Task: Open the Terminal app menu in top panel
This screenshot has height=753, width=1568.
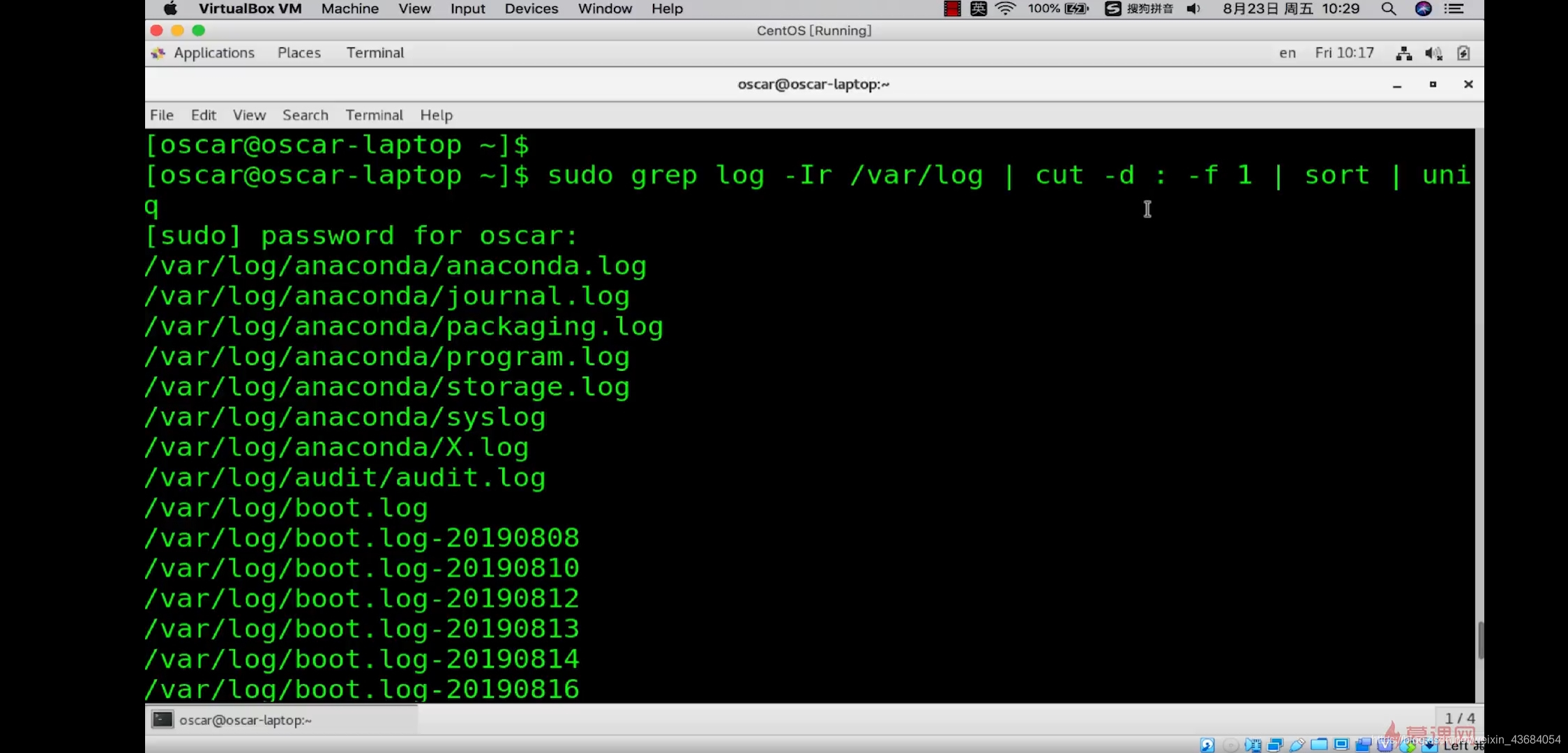Action: tap(375, 53)
